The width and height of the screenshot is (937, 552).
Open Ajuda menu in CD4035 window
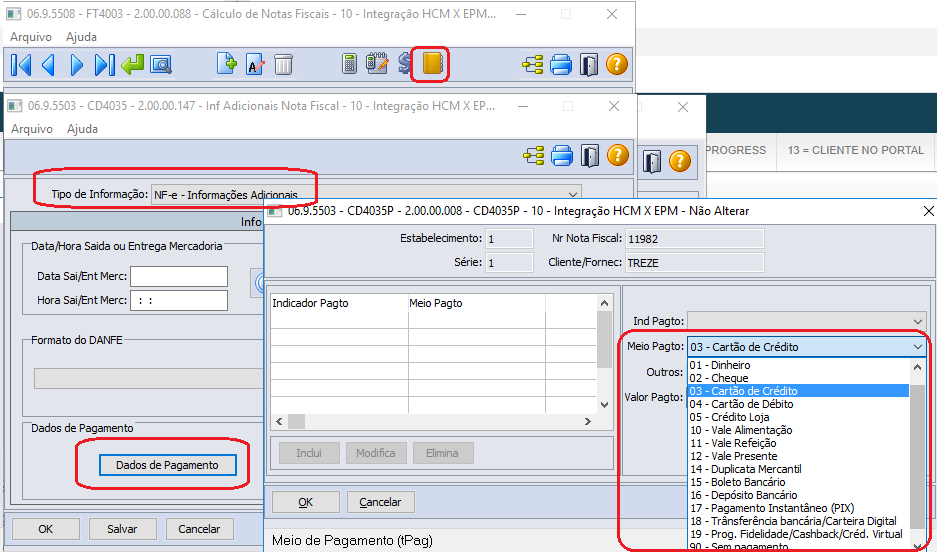tap(82, 129)
